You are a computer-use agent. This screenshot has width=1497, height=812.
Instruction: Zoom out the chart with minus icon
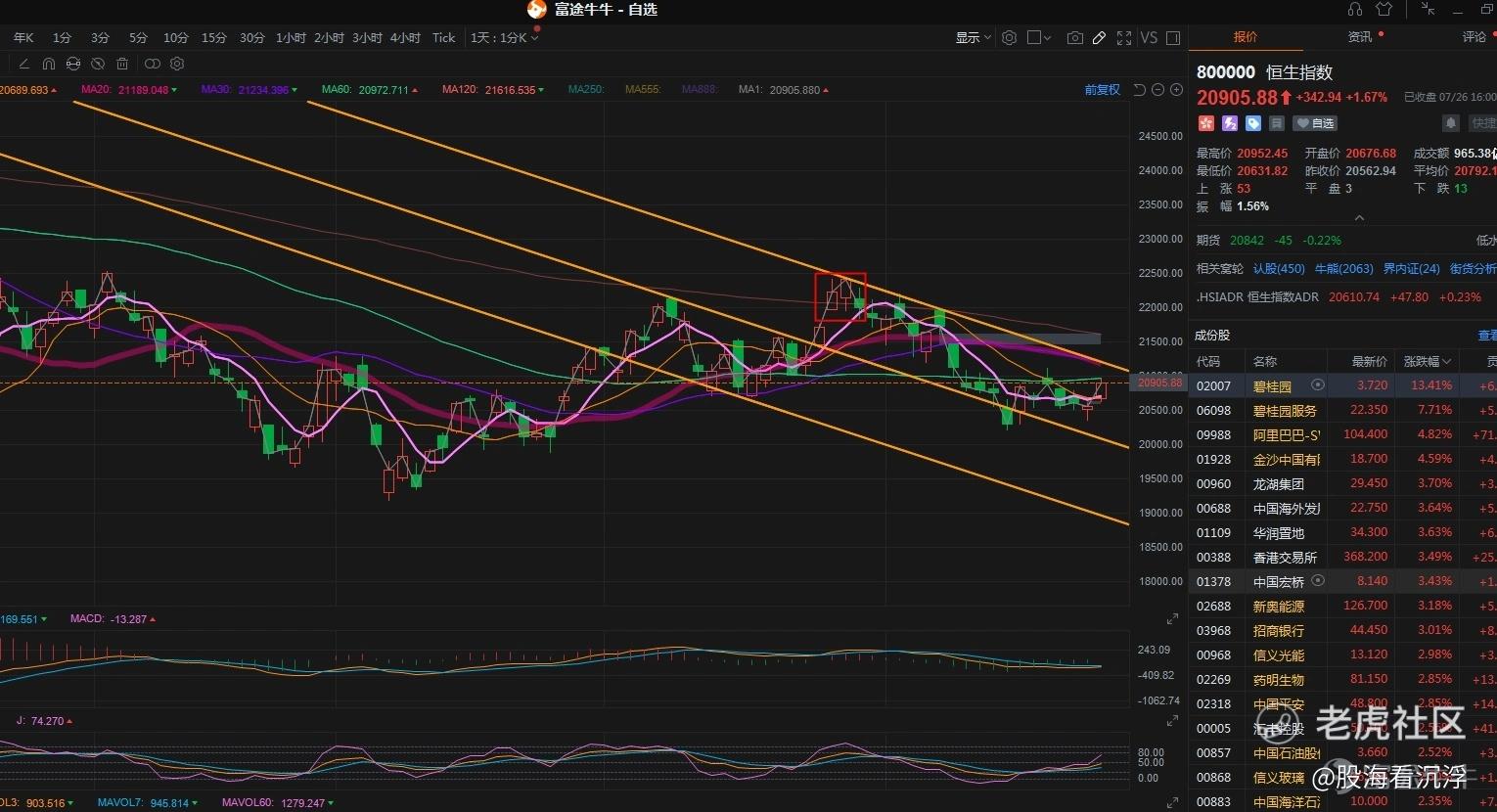[x=1158, y=90]
